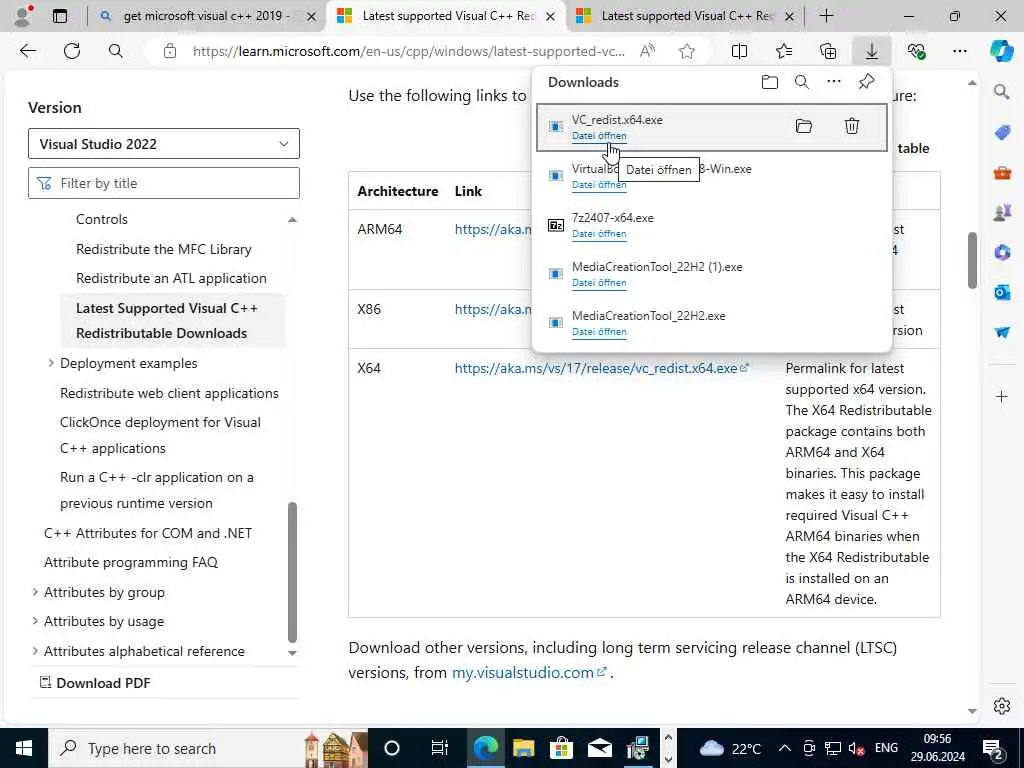1024x768 pixels.
Task: Toggle the split screen view
Action: pos(739,51)
